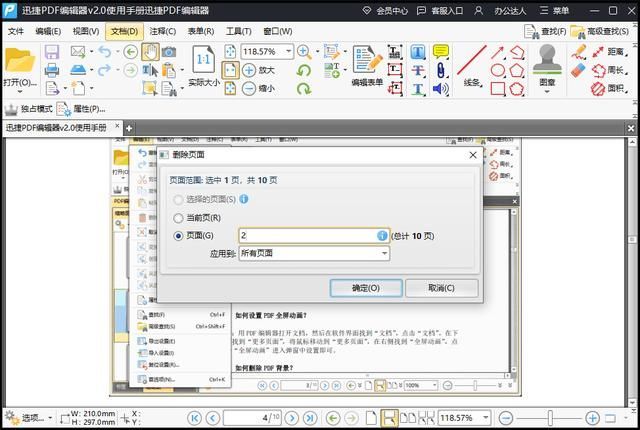Undo the last action

coord(104,52)
